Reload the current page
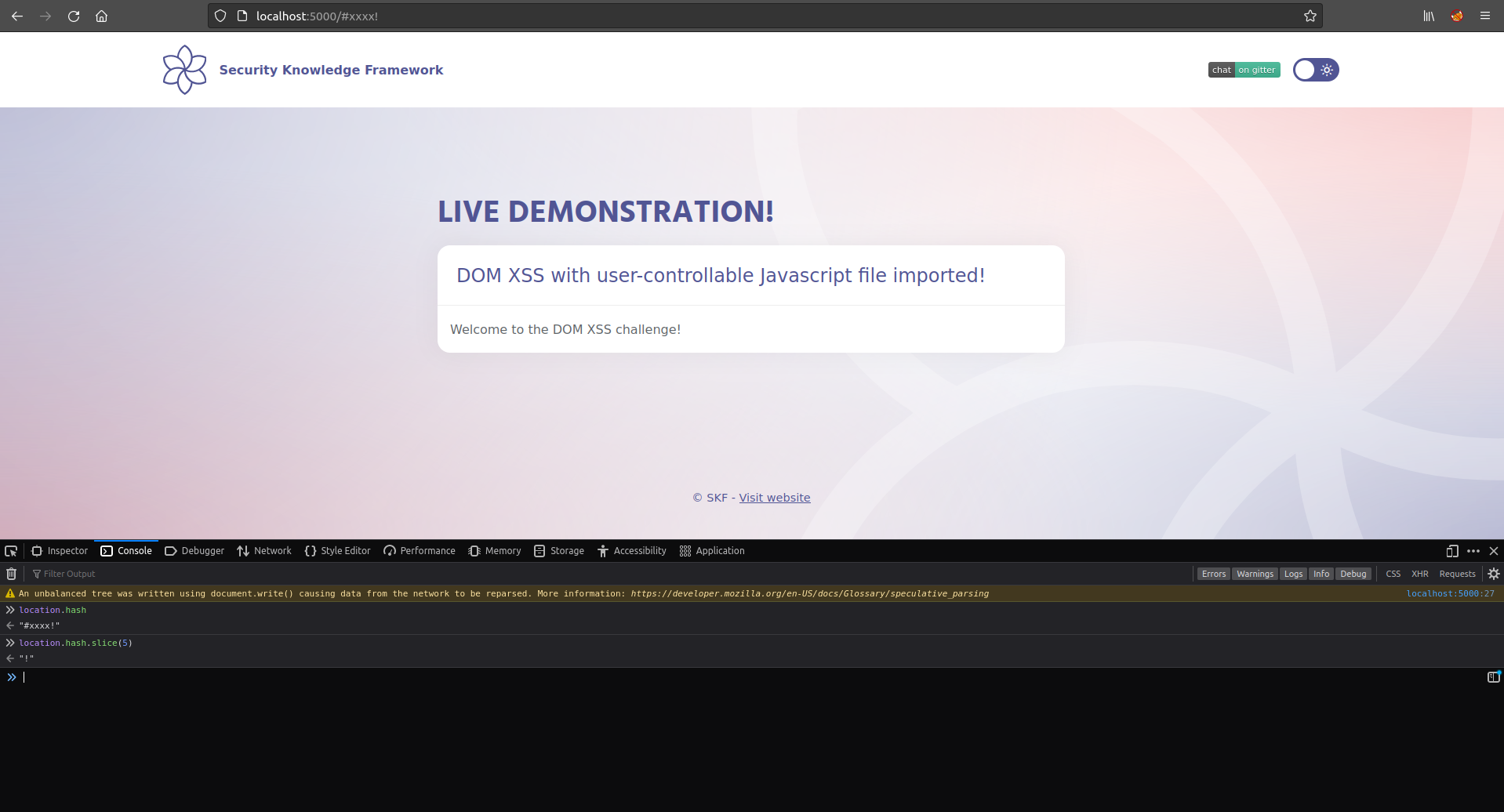 click(x=74, y=16)
